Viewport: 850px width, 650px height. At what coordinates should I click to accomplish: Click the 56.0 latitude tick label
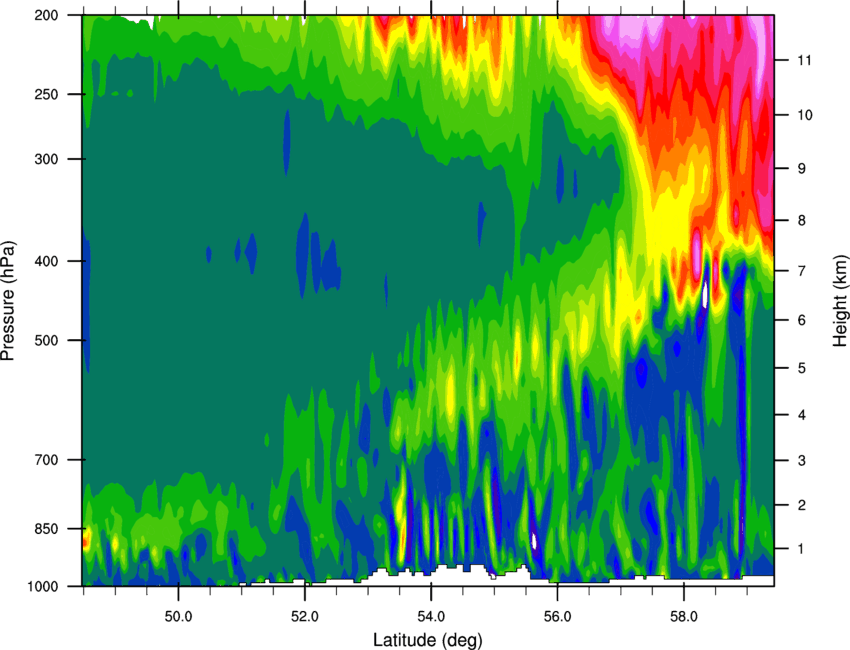tap(558, 617)
